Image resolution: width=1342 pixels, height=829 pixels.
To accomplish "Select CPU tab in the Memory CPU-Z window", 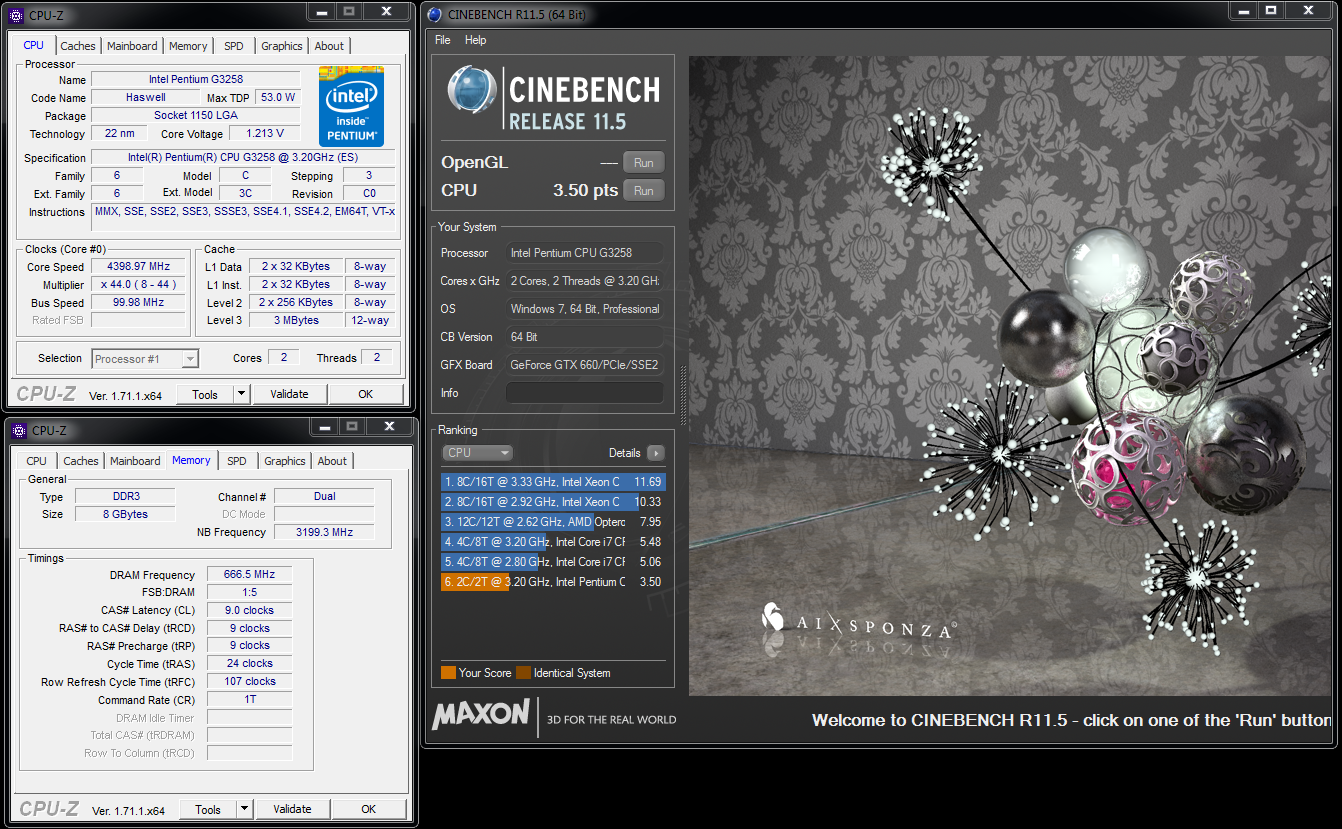I will coord(37,461).
